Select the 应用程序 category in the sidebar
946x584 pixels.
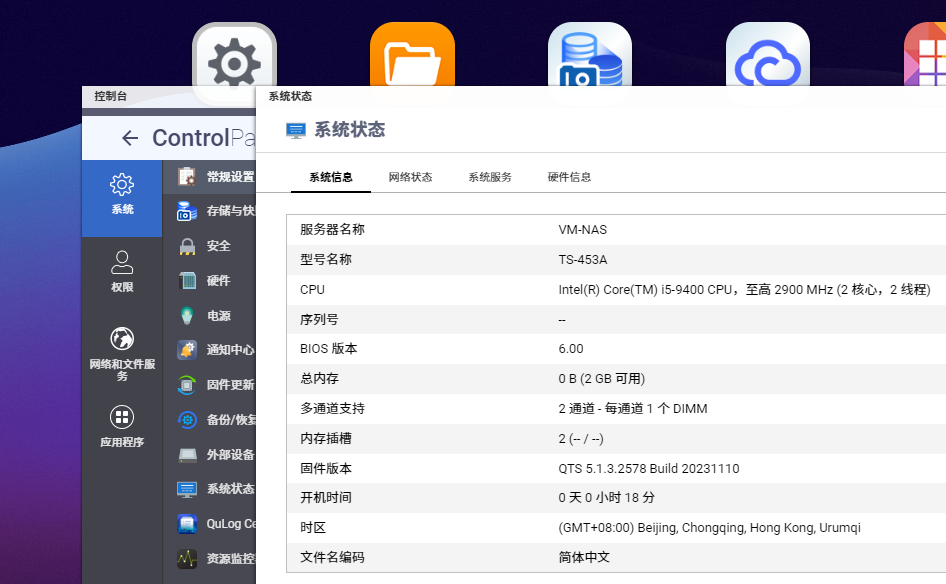pos(122,427)
